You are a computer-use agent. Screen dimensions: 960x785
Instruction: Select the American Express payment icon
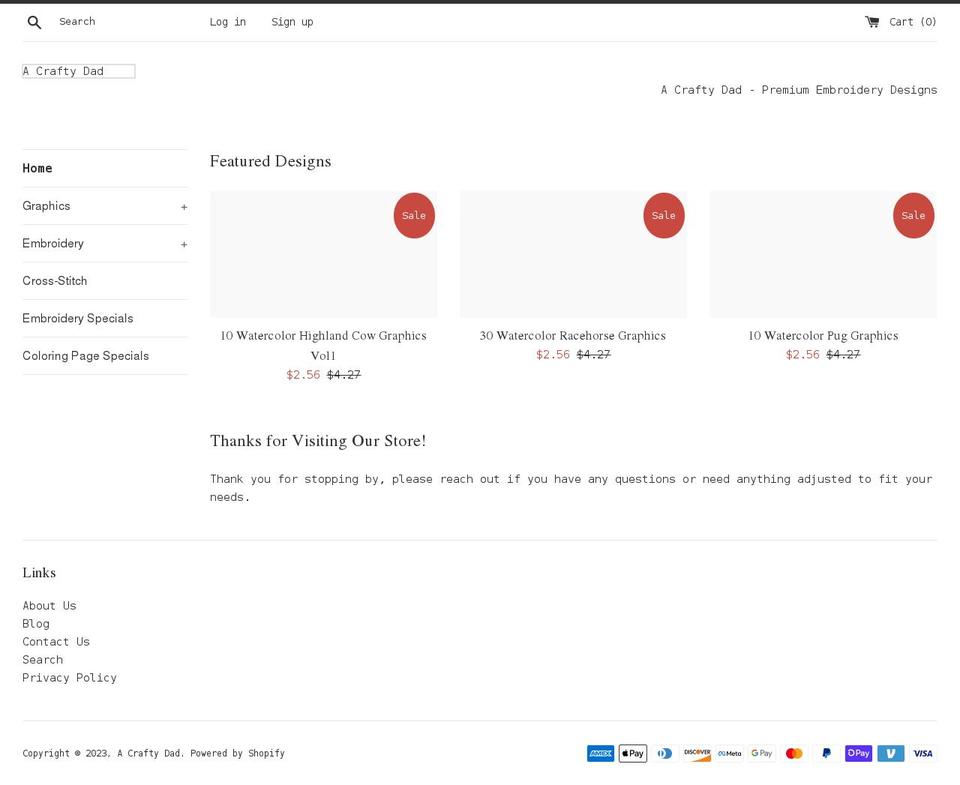click(x=600, y=753)
